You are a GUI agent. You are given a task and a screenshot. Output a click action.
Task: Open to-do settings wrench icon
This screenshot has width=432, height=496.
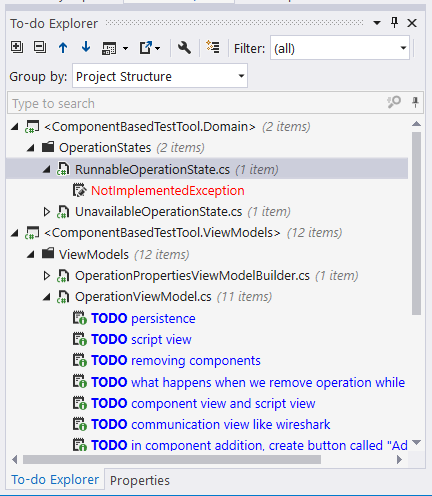coord(184,48)
